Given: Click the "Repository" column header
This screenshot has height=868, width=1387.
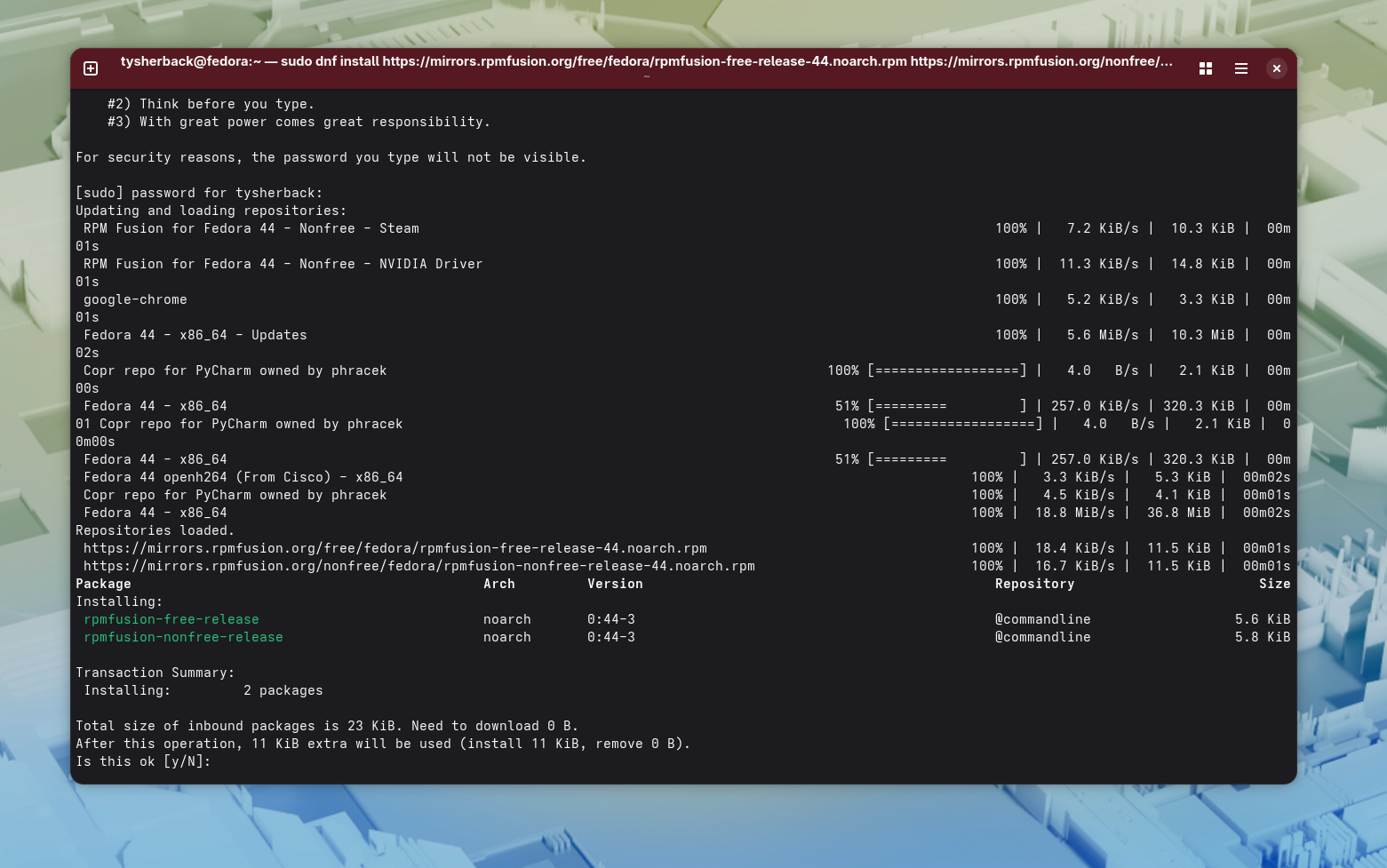Looking at the screenshot, I should point(1035,584).
